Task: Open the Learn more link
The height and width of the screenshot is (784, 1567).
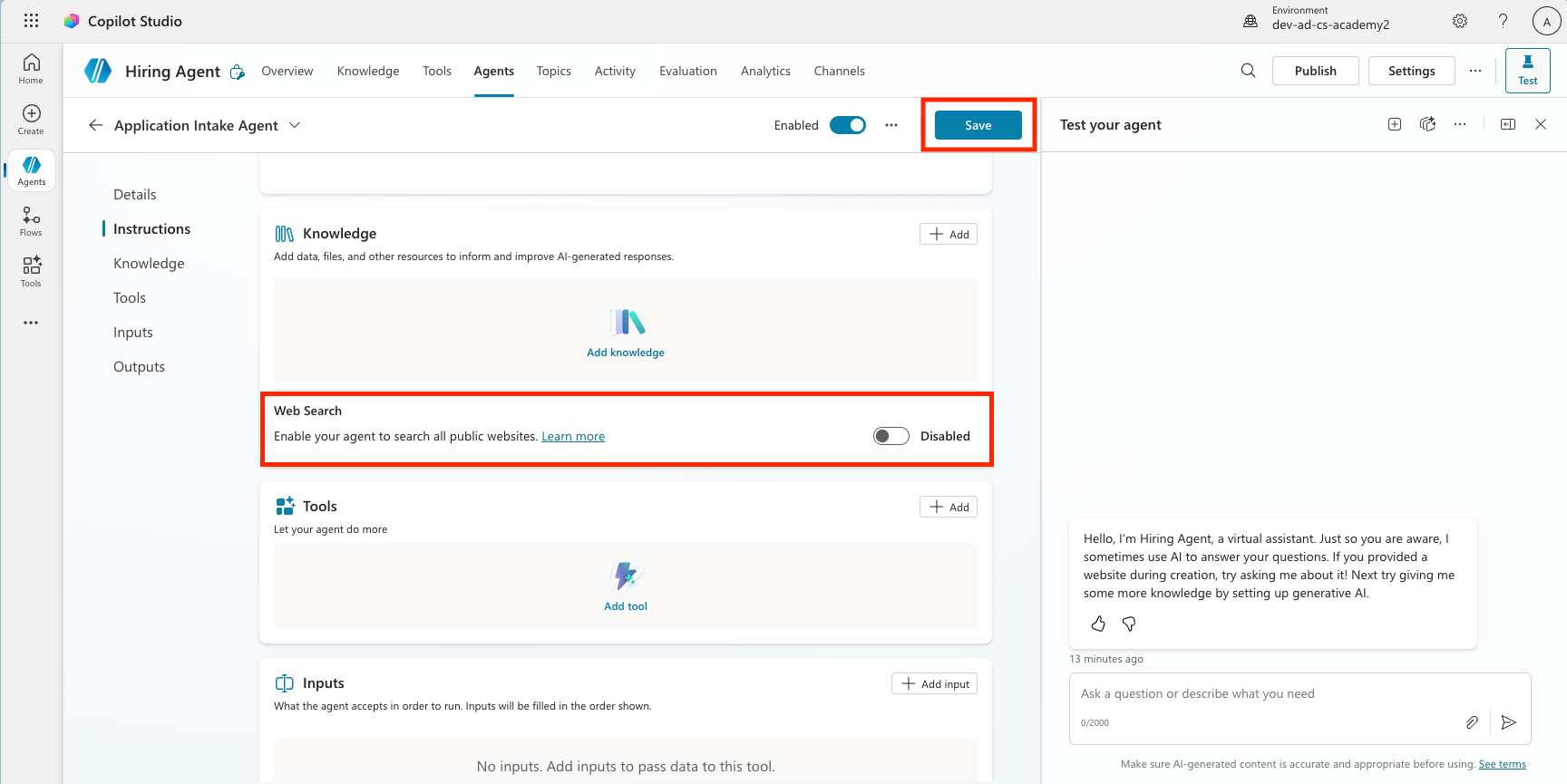Action: pyautogui.click(x=573, y=436)
